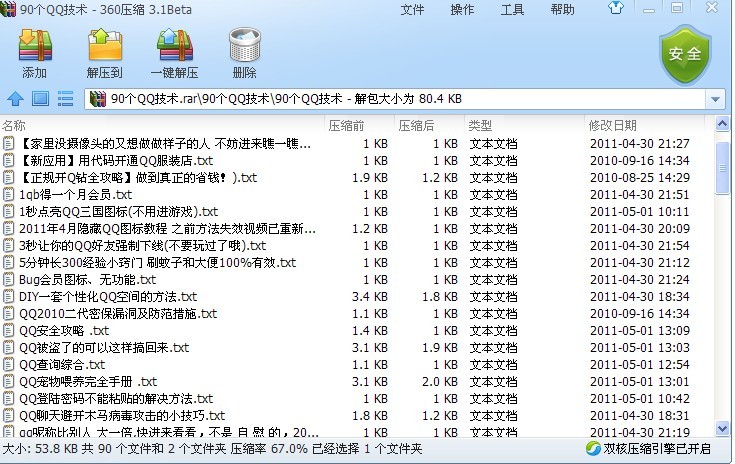Open the 文件 (File) menu
The image size is (735, 464).
click(413, 10)
